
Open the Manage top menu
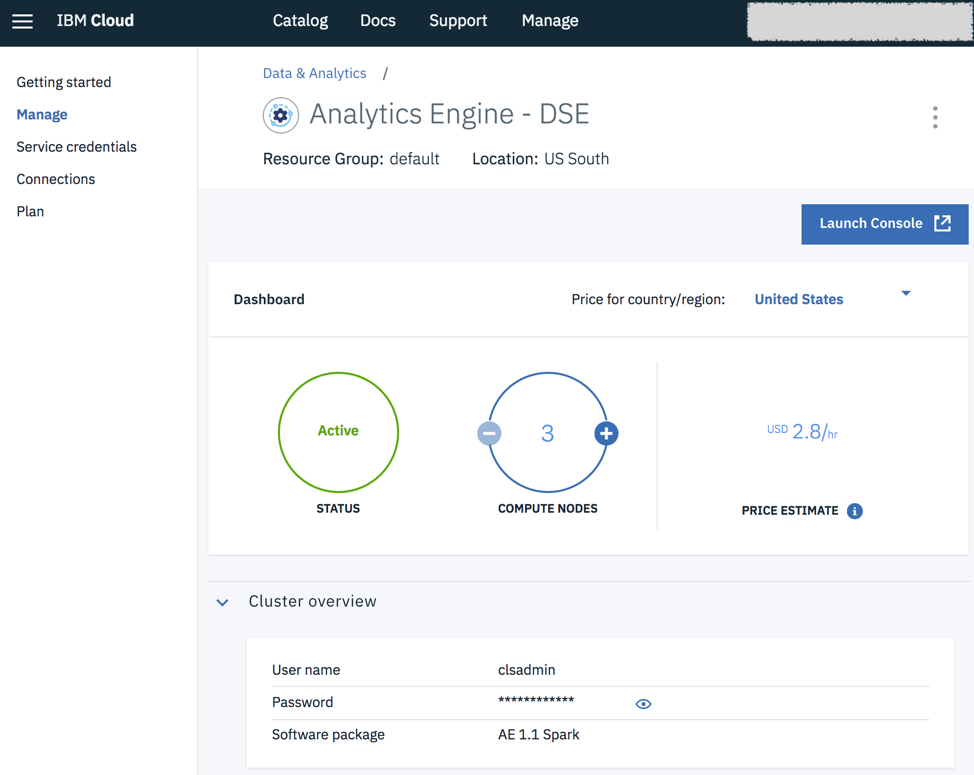click(x=550, y=20)
